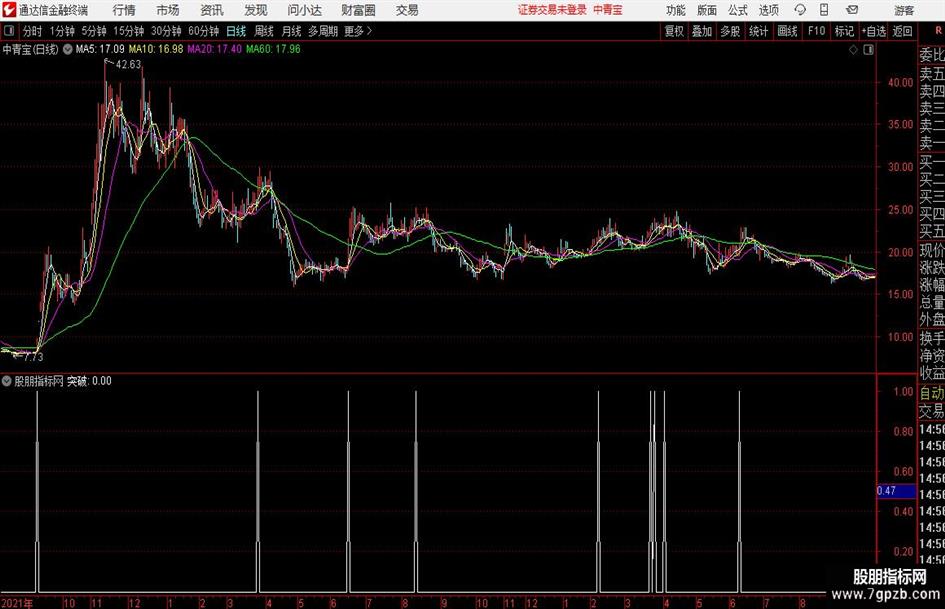945x609 pixels.
Task: Open the 资讯 menu
Action: click(x=212, y=10)
